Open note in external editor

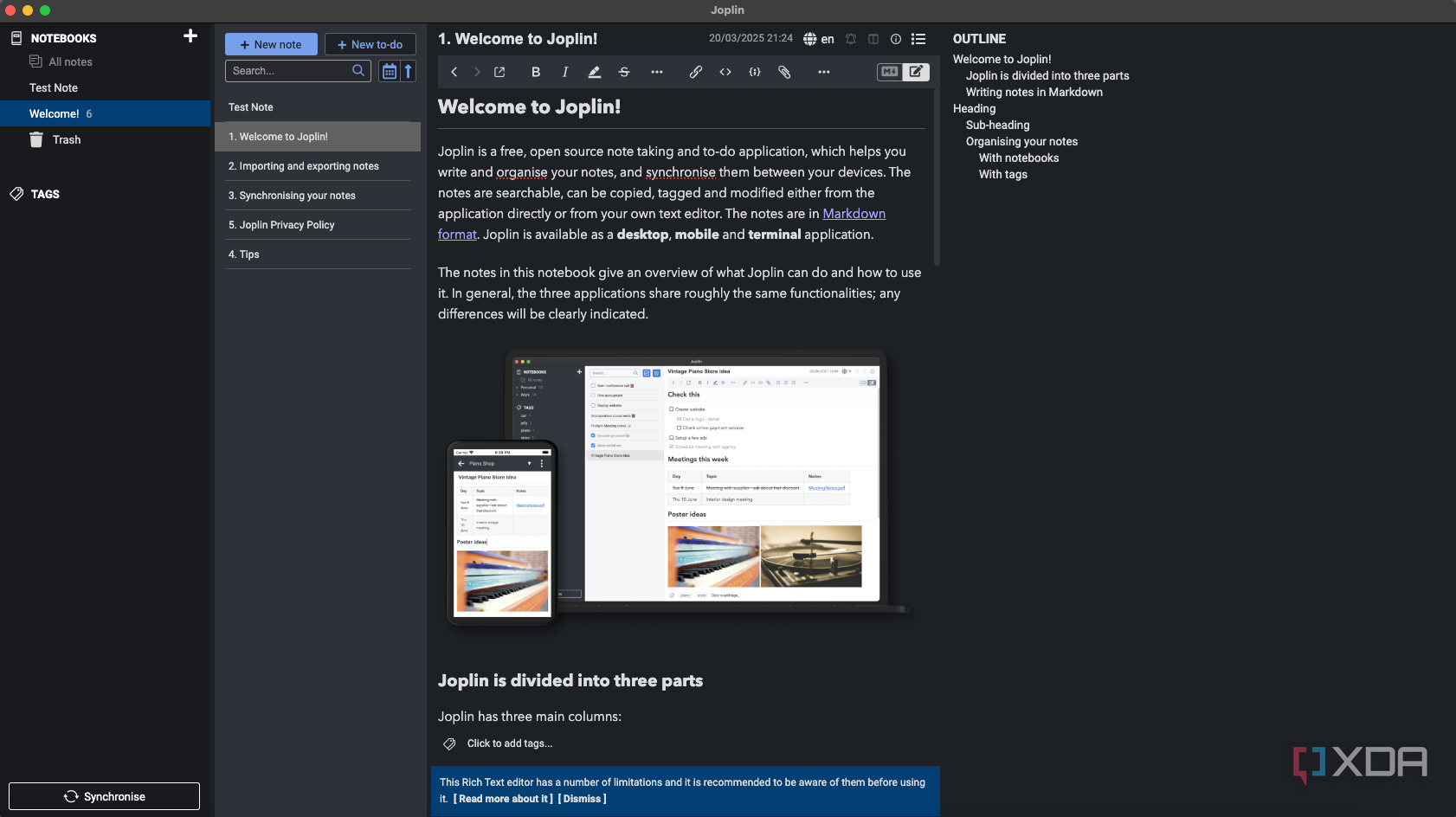point(499,72)
